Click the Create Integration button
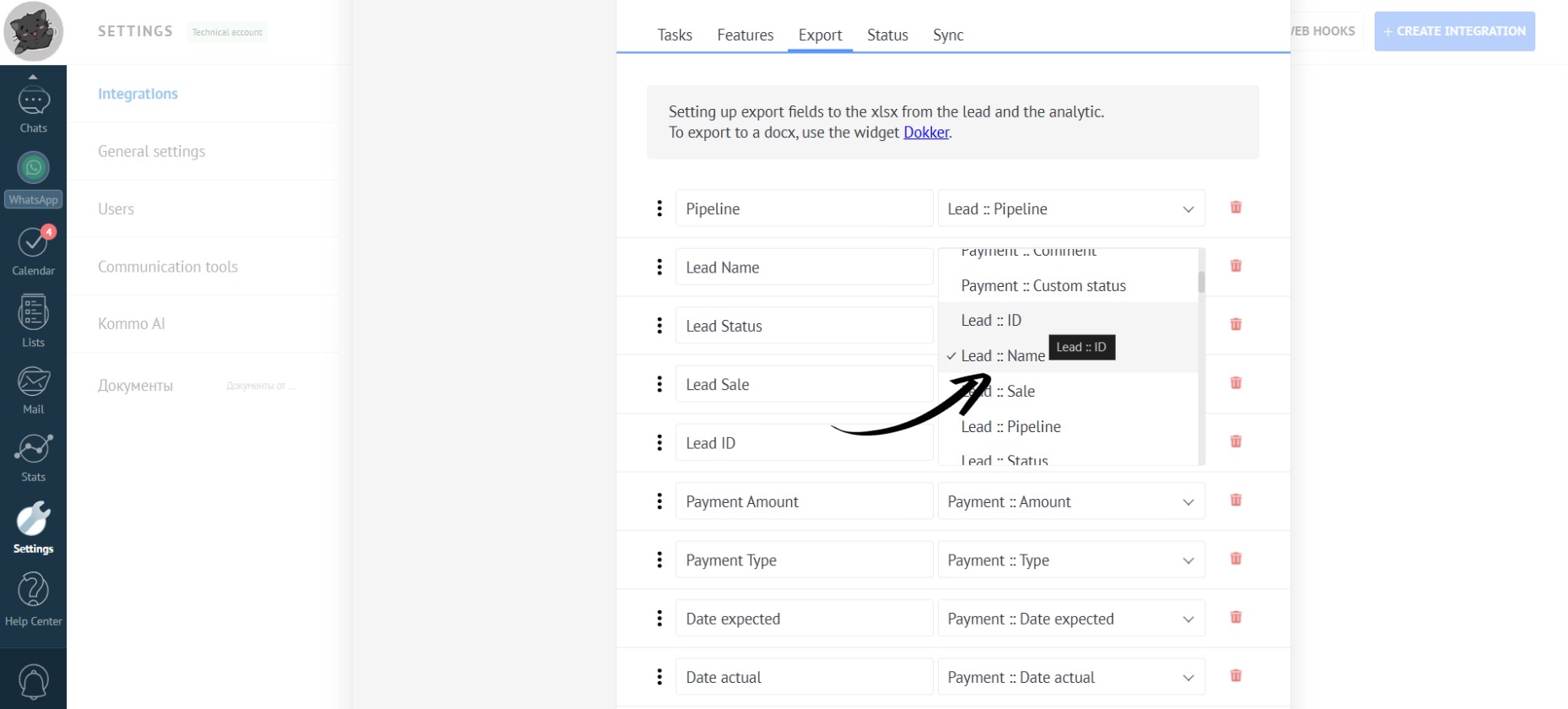The image size is (1568, 709). (1453, 31)
